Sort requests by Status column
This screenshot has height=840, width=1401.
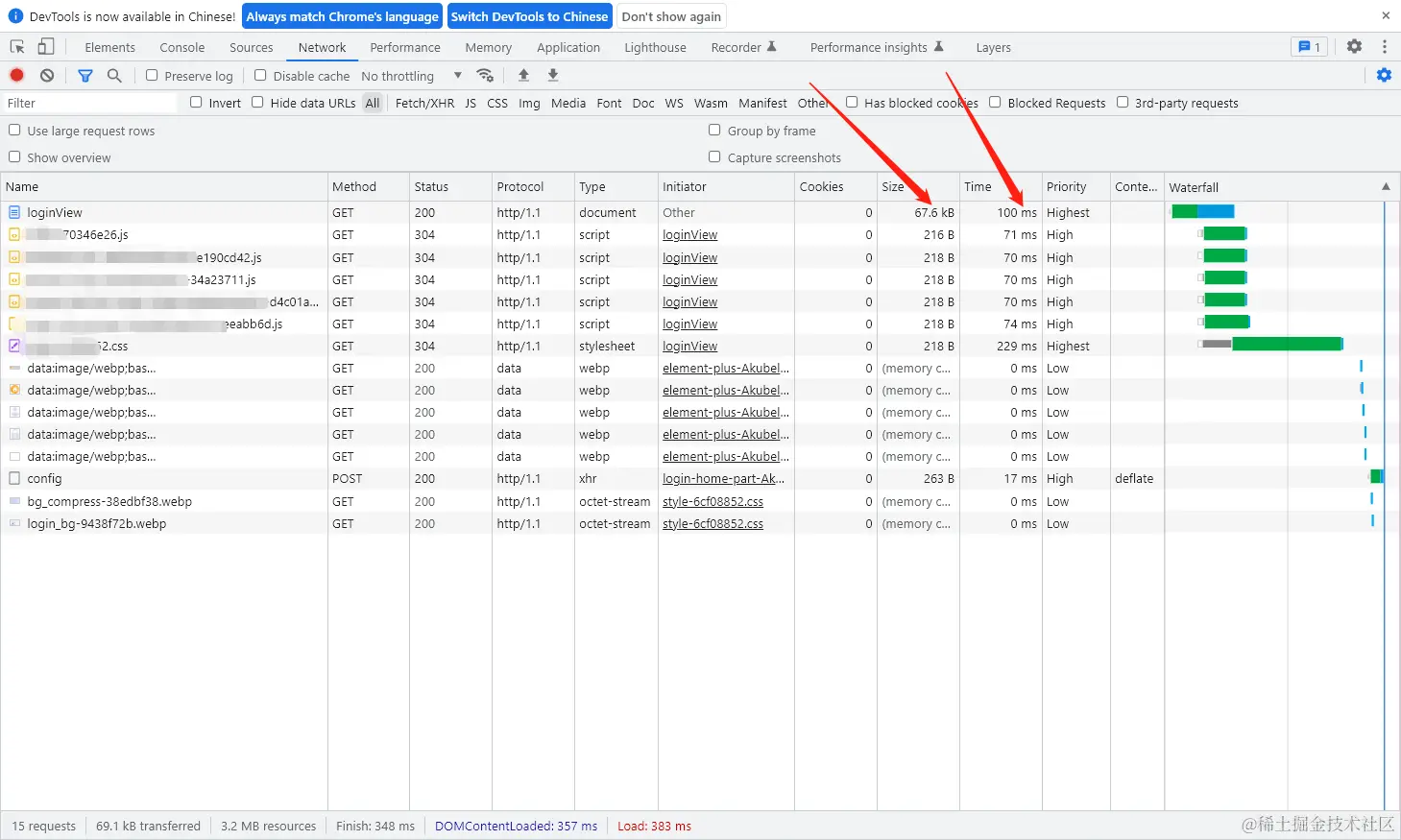(450, 186)
